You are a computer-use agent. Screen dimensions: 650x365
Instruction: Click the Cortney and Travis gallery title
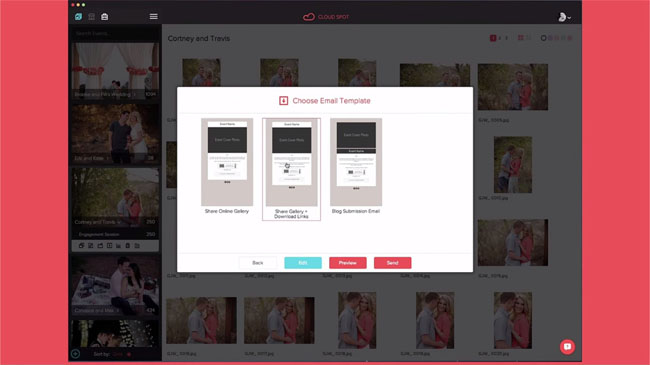pyautogui.click(x=199, y=39)
